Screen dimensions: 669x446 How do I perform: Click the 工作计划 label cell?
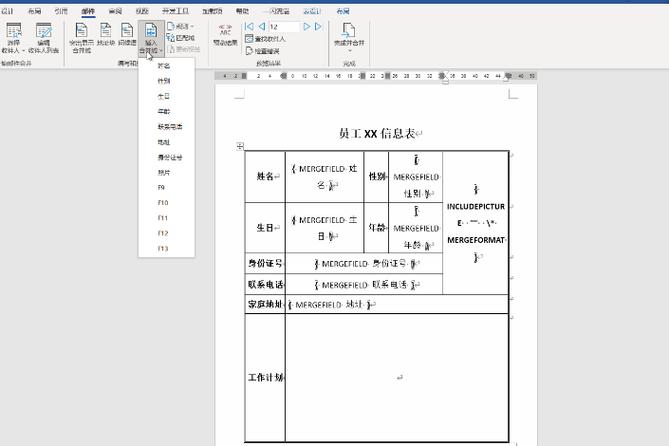[265, 378]
